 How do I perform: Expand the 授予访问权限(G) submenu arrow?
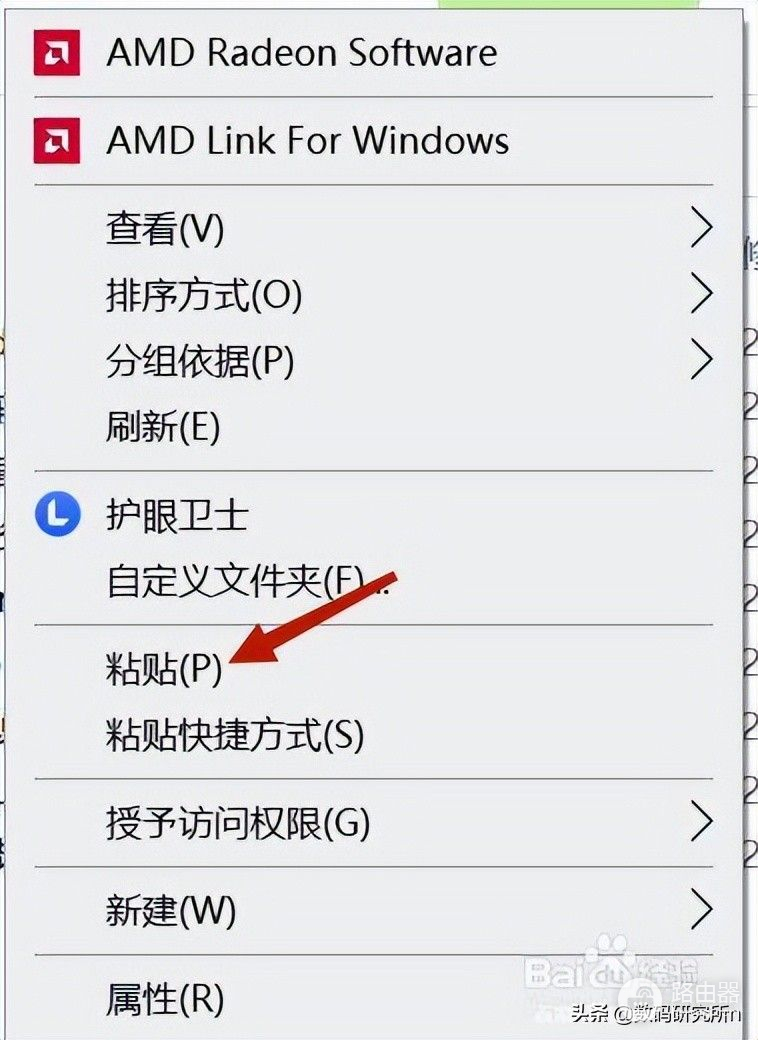coord(701,822)
